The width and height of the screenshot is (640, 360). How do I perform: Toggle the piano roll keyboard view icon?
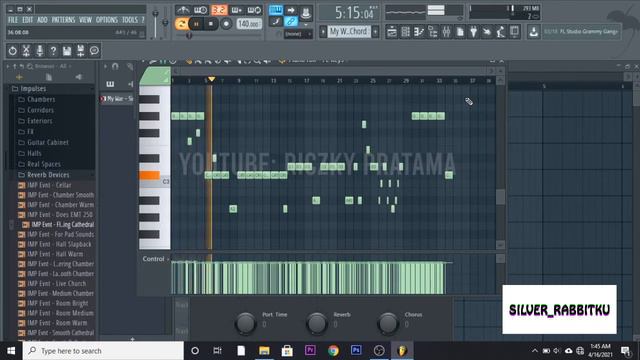110,84
